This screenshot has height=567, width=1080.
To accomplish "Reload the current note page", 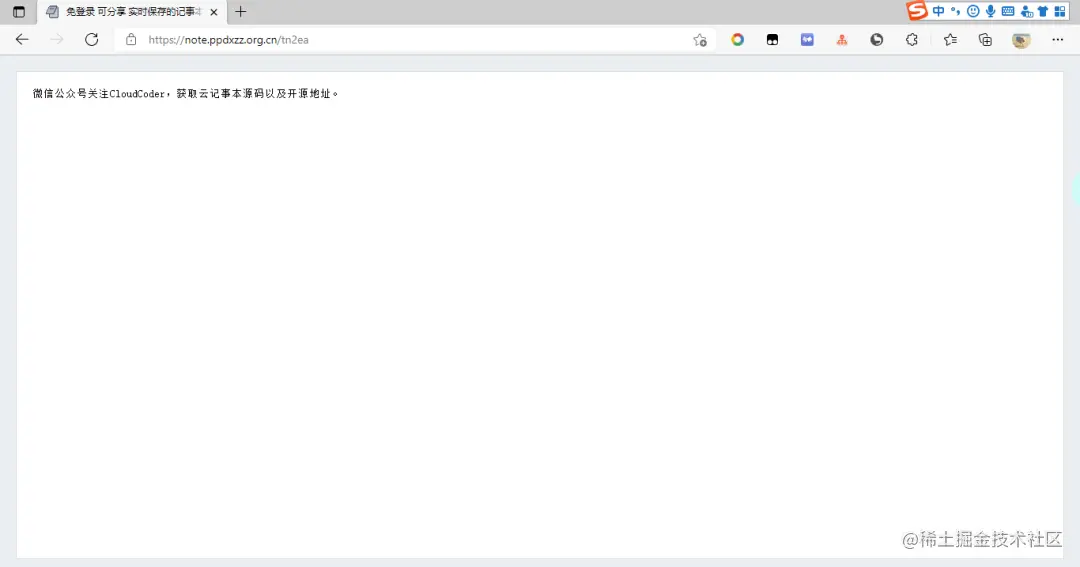I will click(x=92, y=39).
